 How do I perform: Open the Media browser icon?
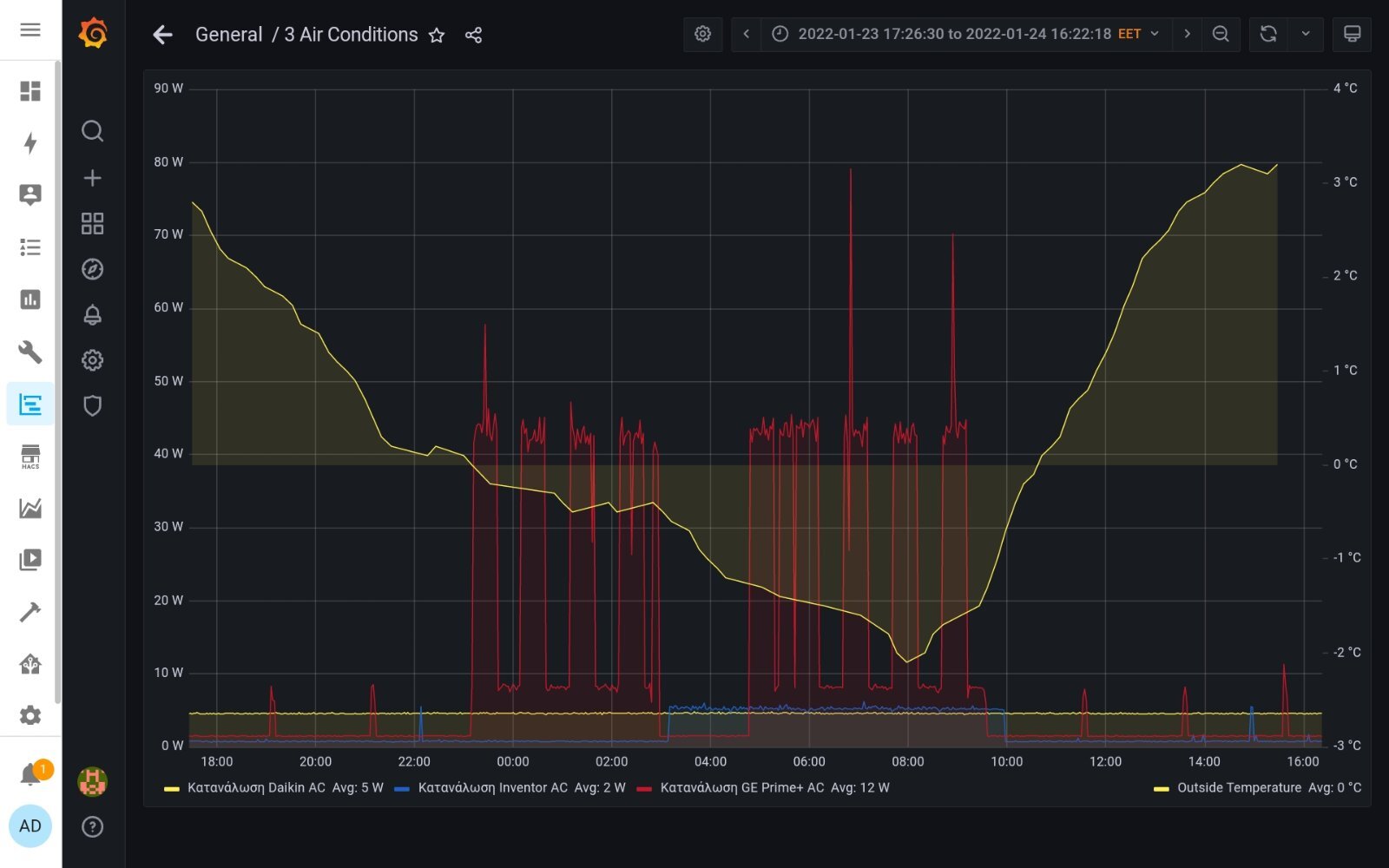[x=30, y=560]
